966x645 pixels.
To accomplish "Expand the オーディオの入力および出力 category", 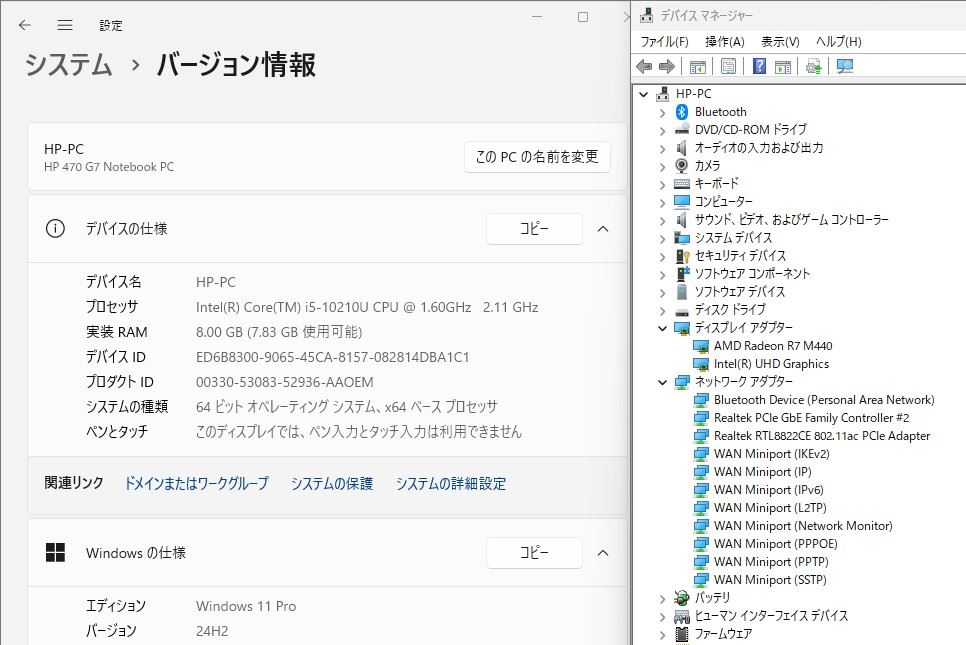I will (x=662, y=149).
